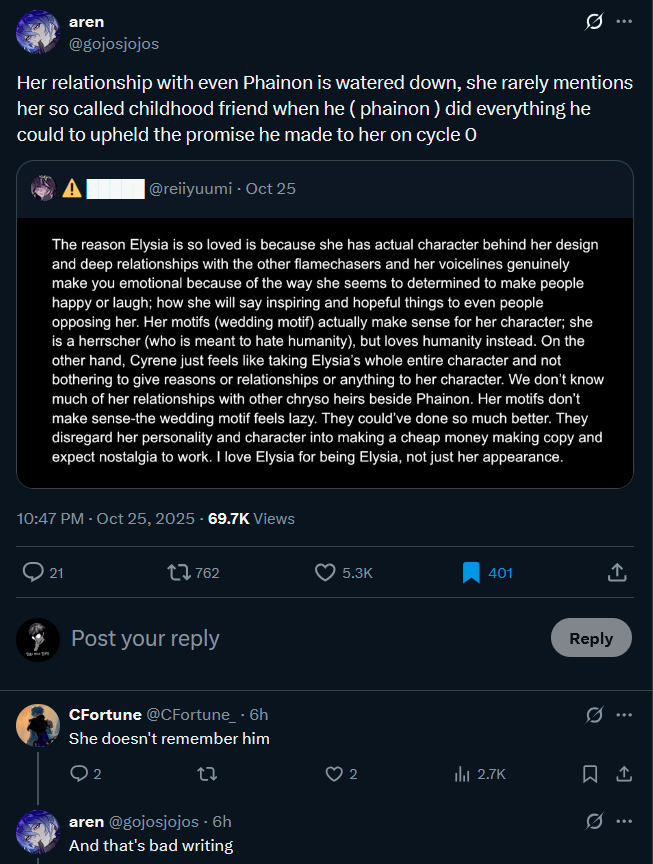Open @reiiyuumi quoted post handle
Screen dimensions: 653x864
192,188
